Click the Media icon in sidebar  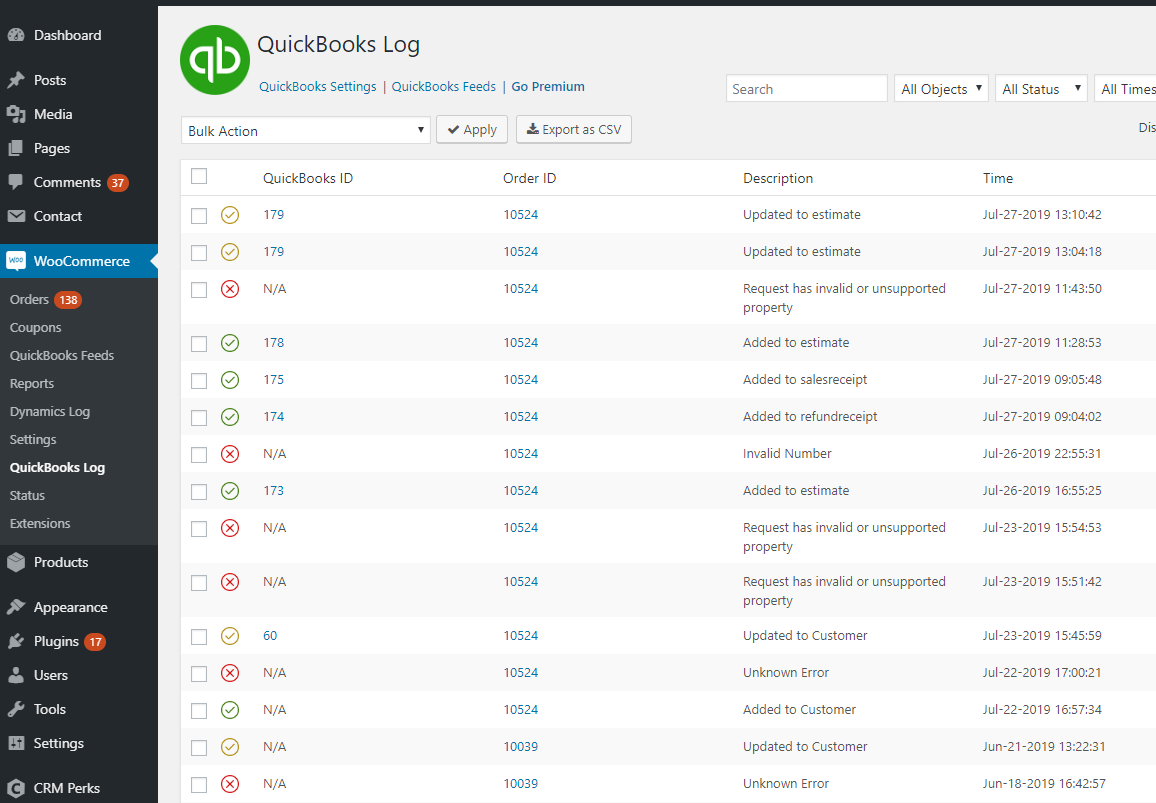[x=16, y=114]
